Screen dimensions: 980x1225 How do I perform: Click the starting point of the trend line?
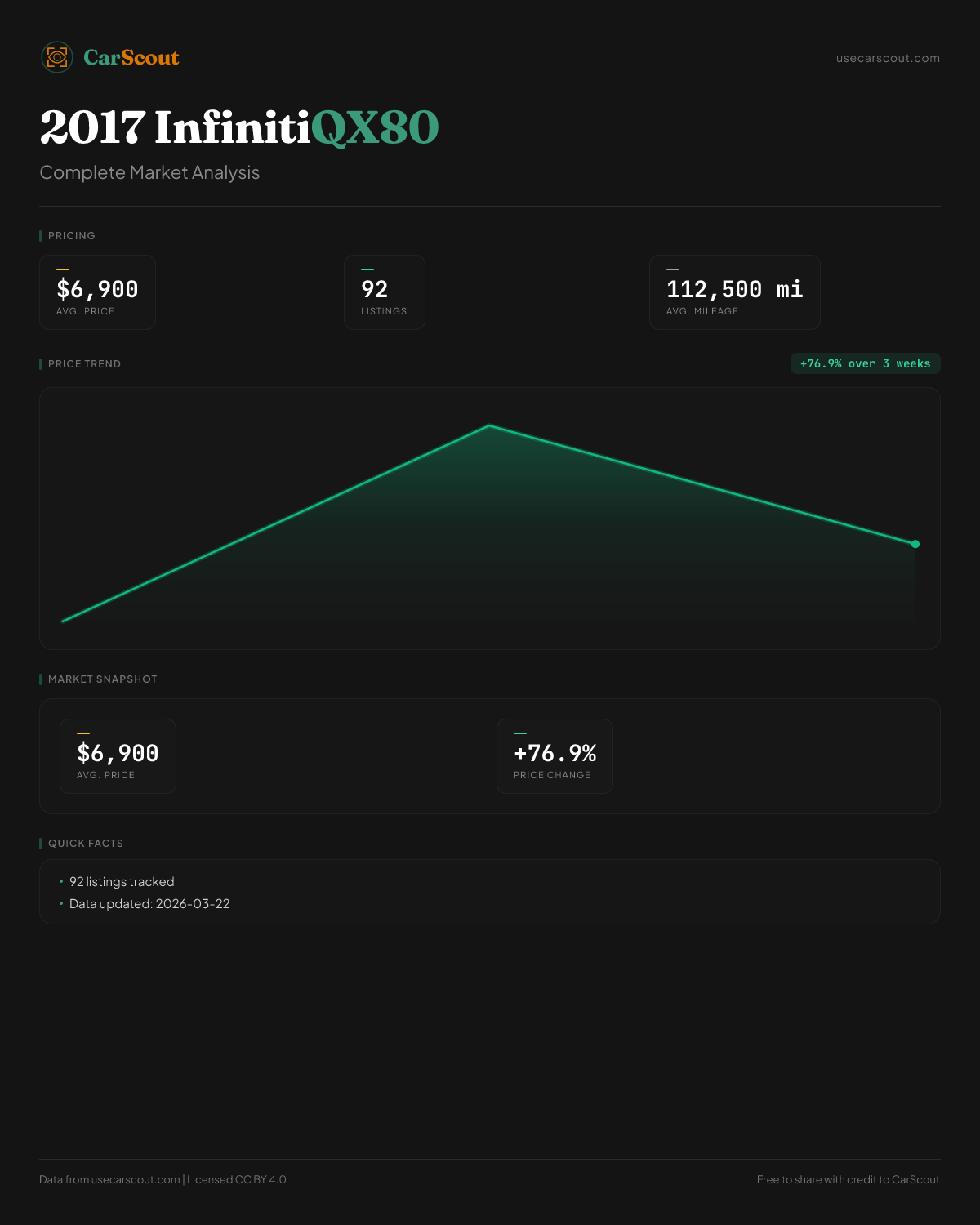point(64,621)
